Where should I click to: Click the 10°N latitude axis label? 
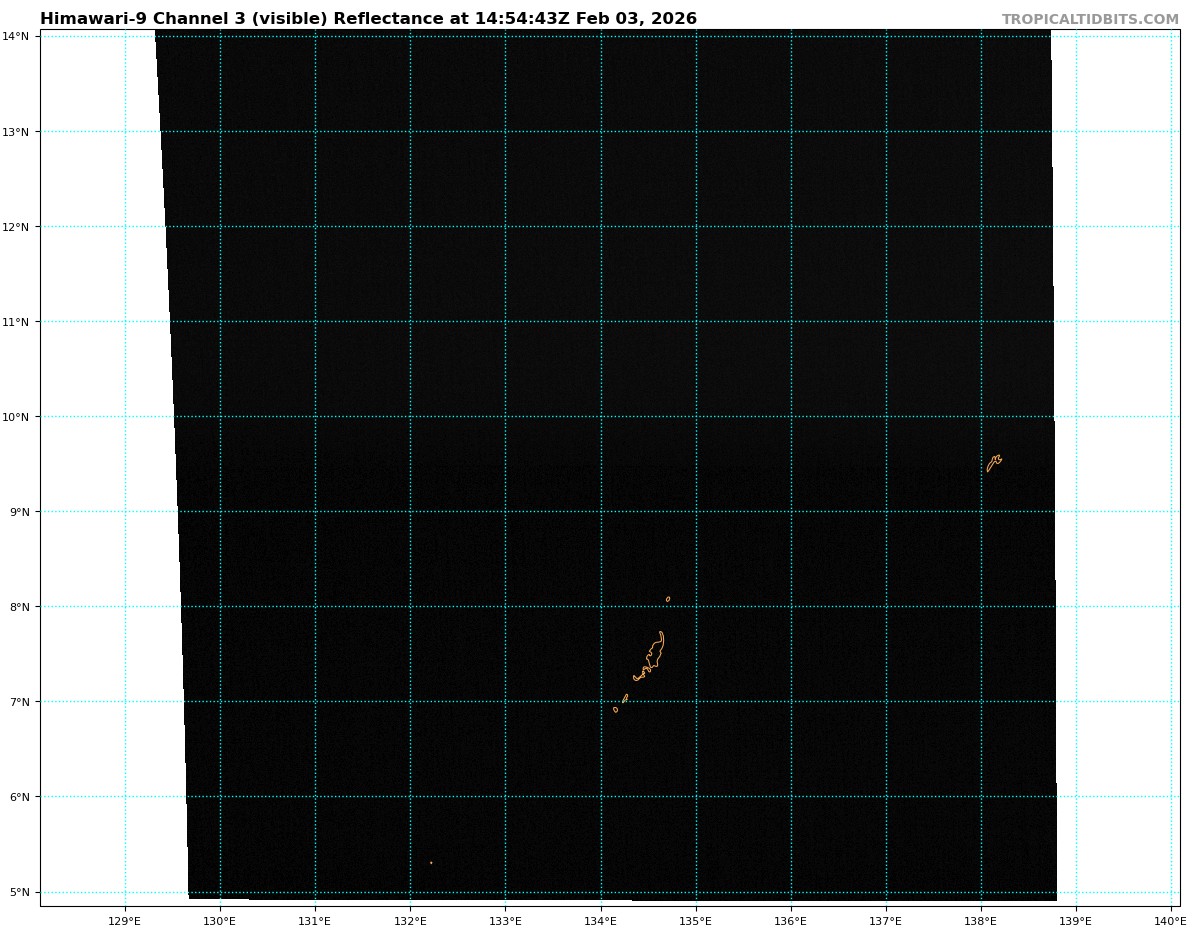(x=20, y=417)
